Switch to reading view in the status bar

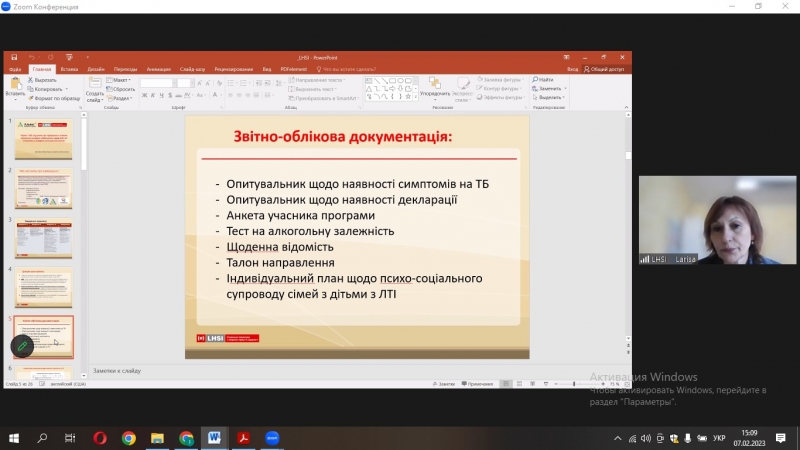[532, 384]
